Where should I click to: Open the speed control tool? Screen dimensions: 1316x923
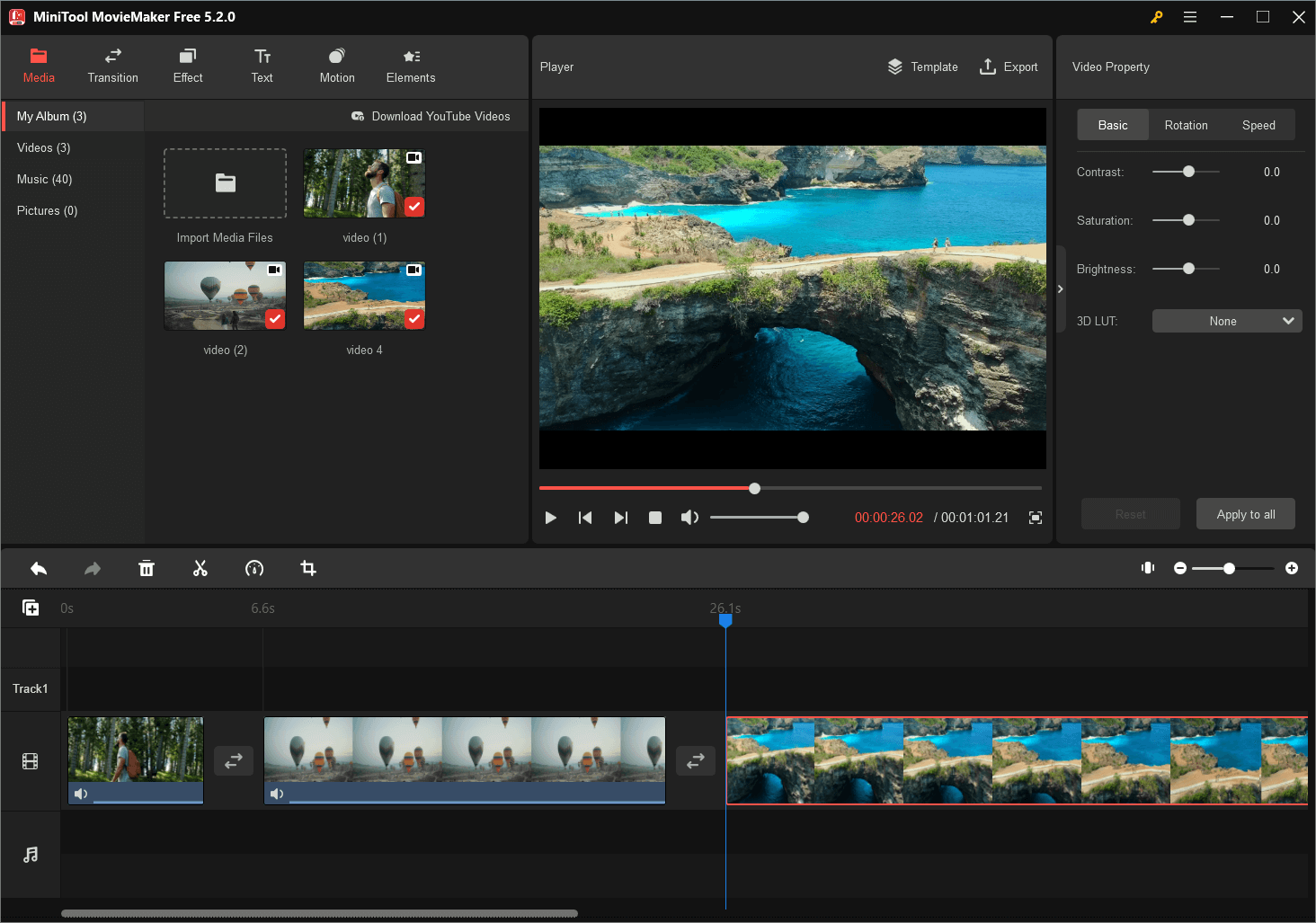point(254,568)
